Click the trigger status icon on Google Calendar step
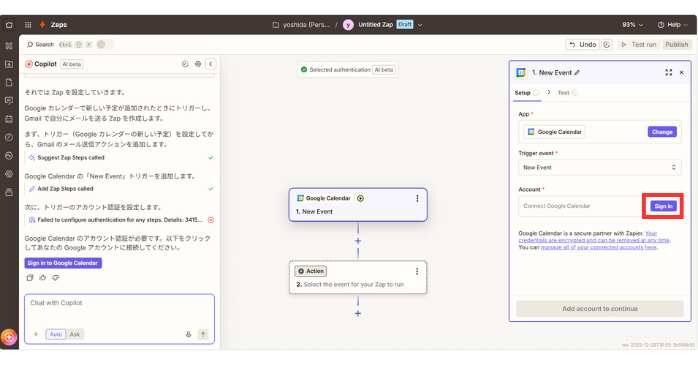Image resolution: width=698 pixels, height=365 pixels. 361,199
